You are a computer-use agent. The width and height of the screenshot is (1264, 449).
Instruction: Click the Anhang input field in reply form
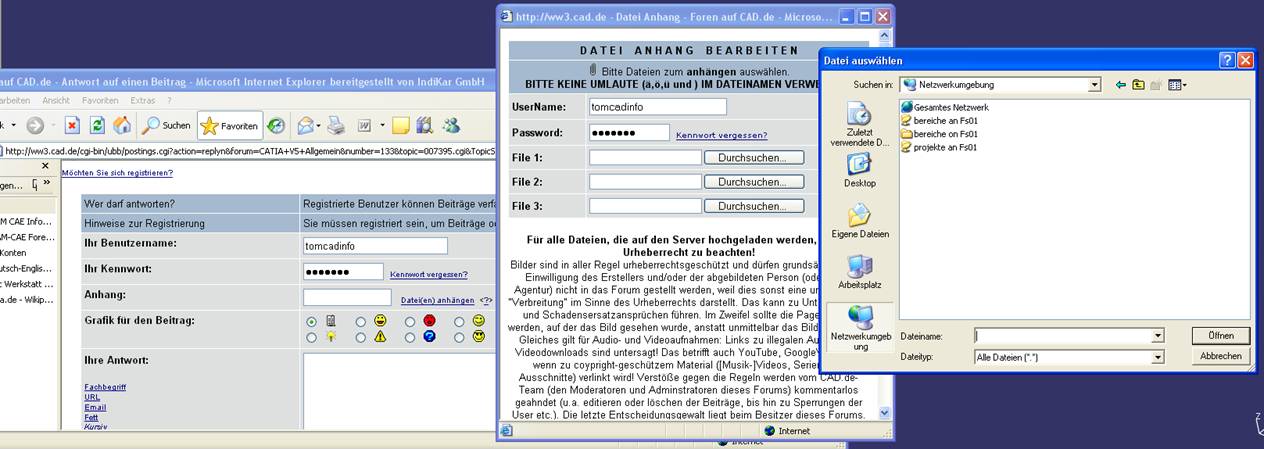pos(347,297)
